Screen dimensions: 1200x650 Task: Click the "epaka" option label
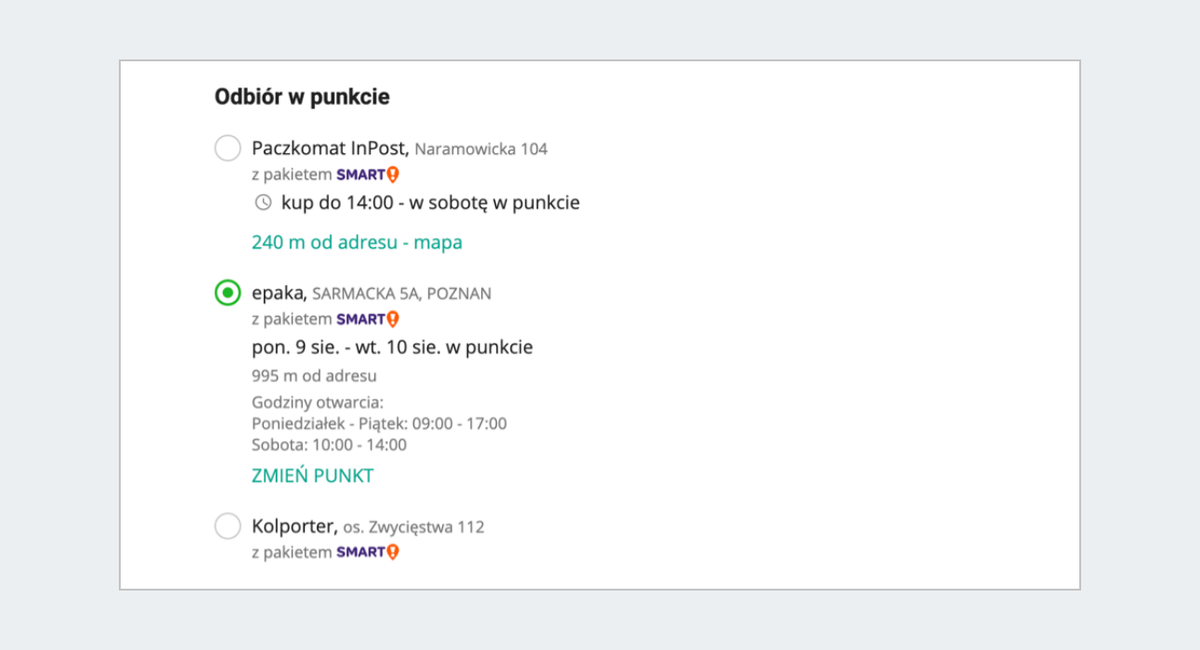point(279,293)
